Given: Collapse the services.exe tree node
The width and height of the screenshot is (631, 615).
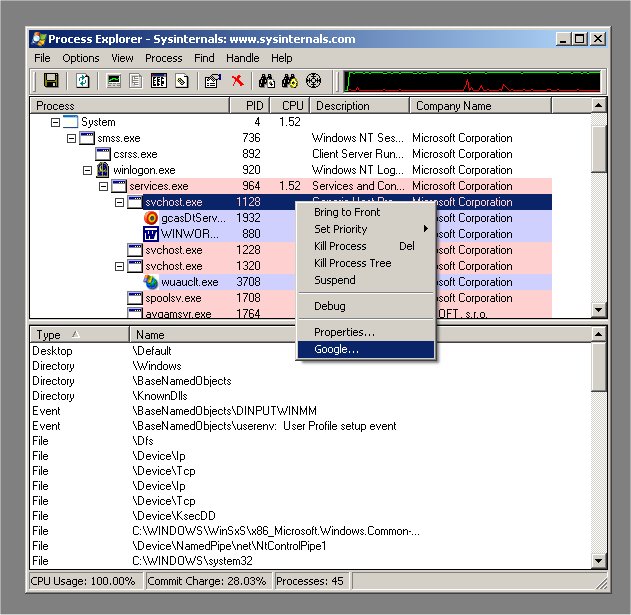Looking at the screenshot, I should pos(103,186).
